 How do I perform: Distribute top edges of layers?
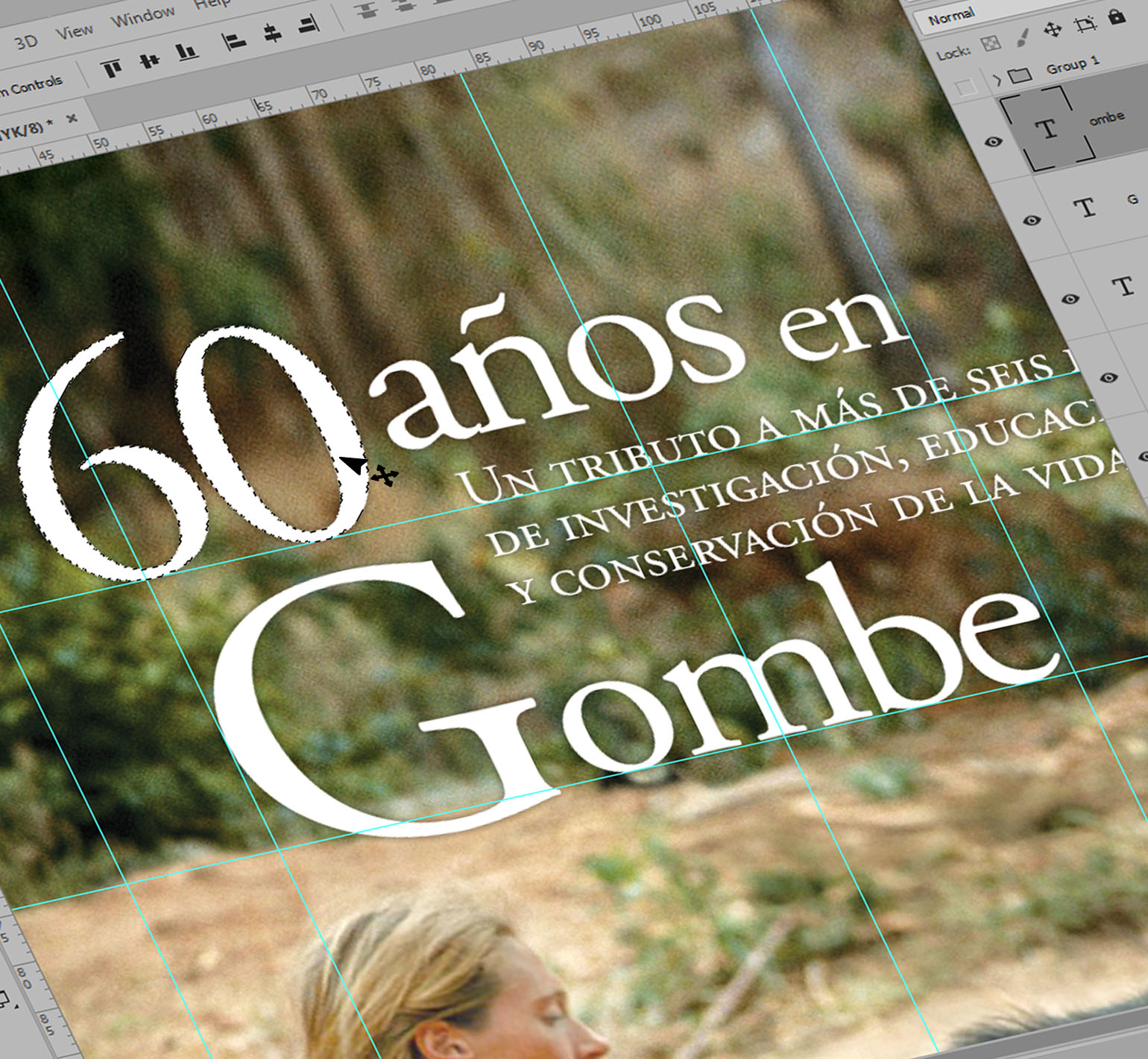click(x=365, y=10)
